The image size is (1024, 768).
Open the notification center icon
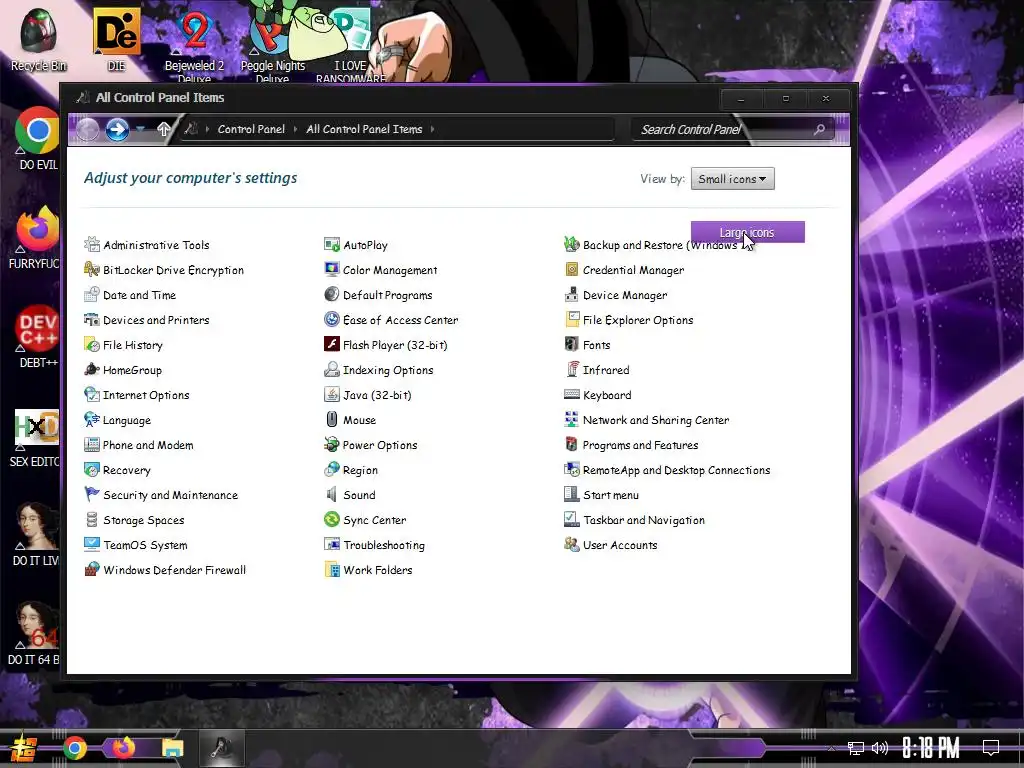991,747
